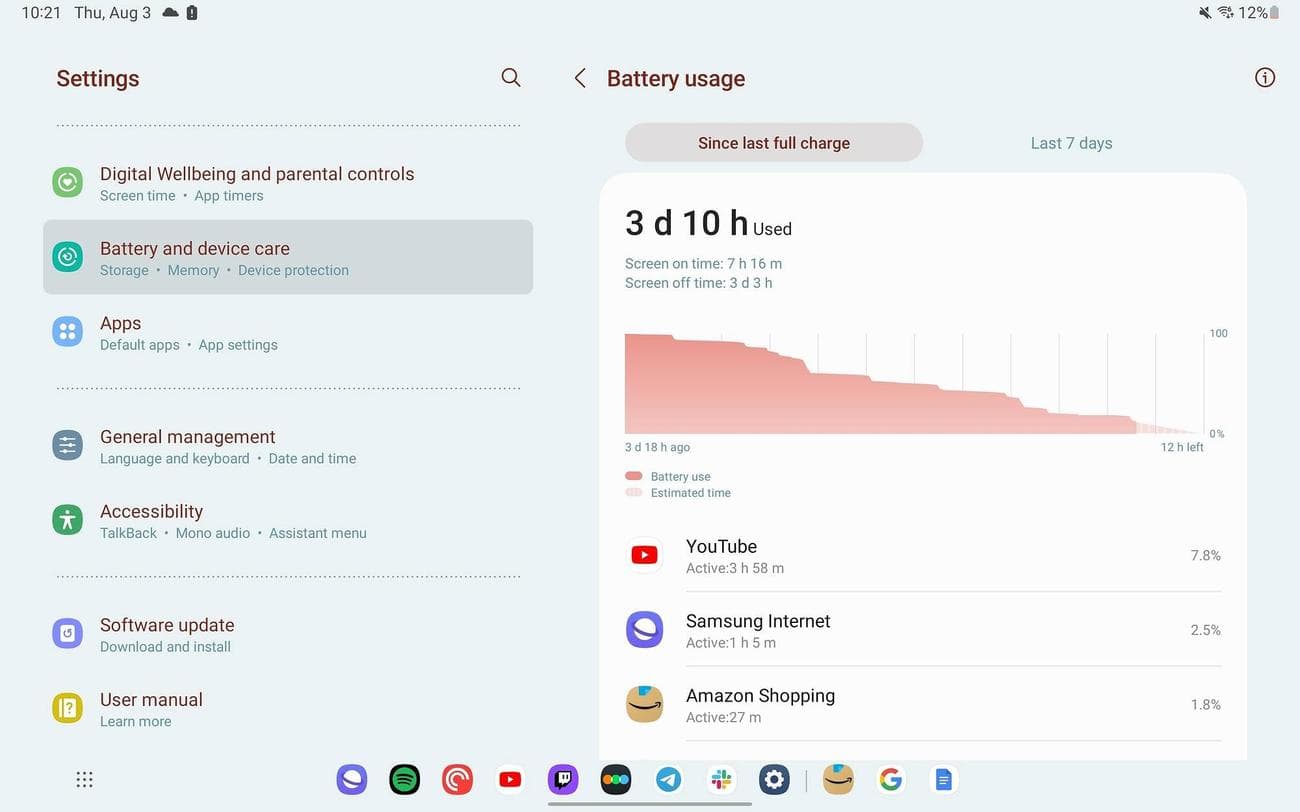The image size is (1300, 812).
Task: Open Accessibility settings
Action: click(x=151, y=520)
